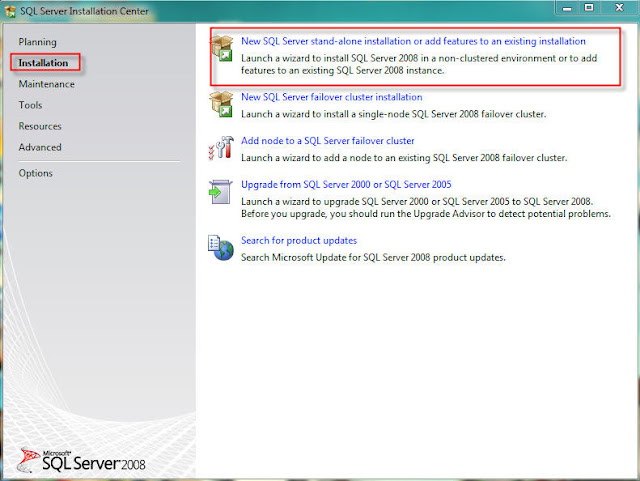Click text 'Launch a wizard to install SQL Server 2008 in a non-clustered environment'
This screenshot has height=481, width=640.
(398, 58)
